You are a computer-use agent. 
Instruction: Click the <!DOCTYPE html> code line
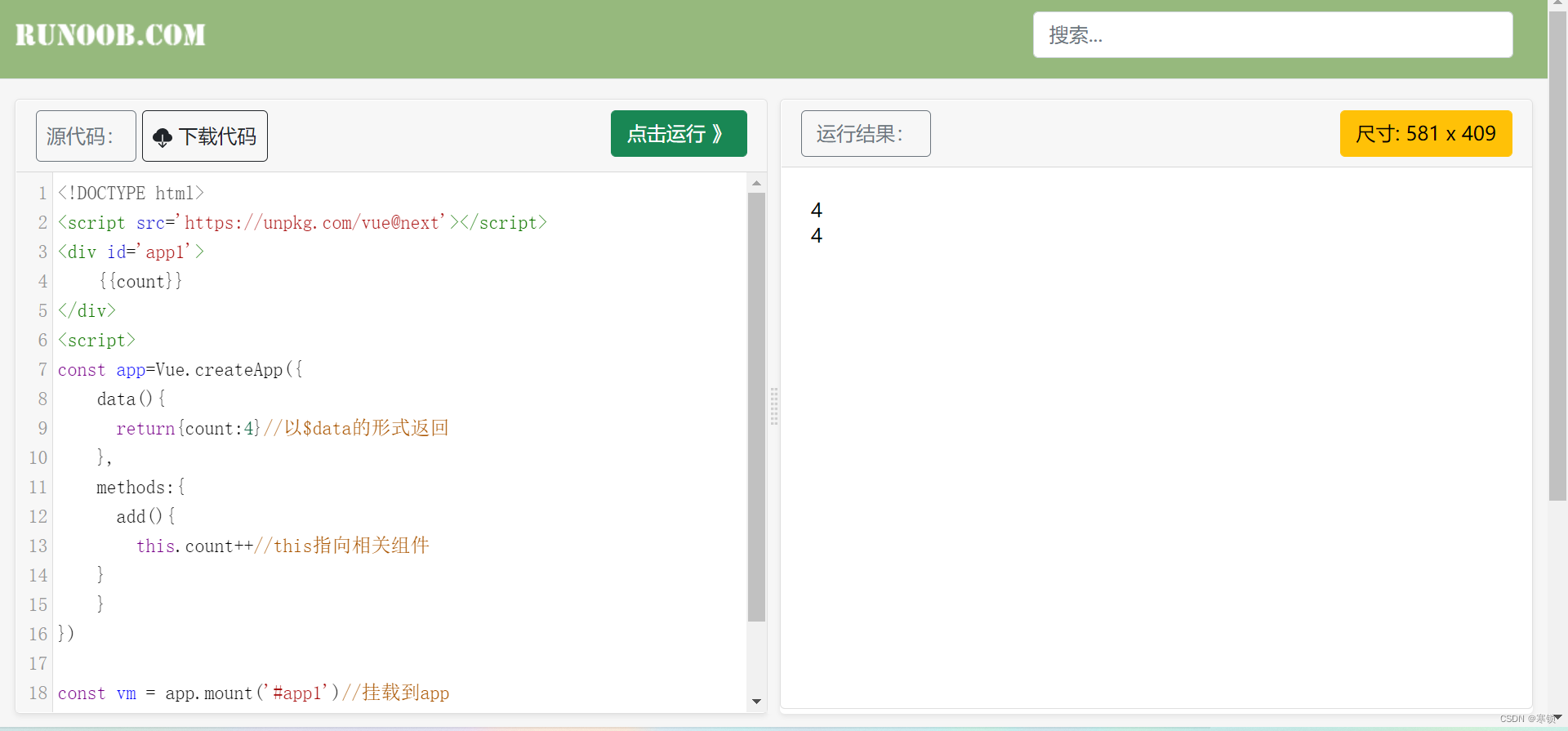coord(131,194)
